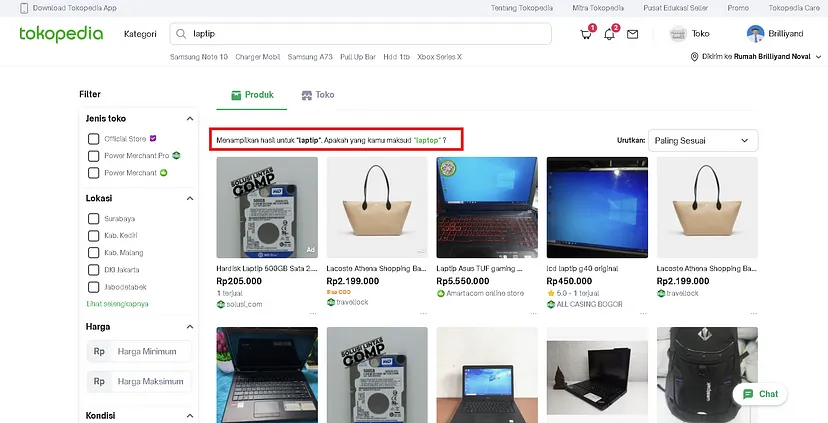Select the Pull Up Bar suggestion

[x=358, y=57]
